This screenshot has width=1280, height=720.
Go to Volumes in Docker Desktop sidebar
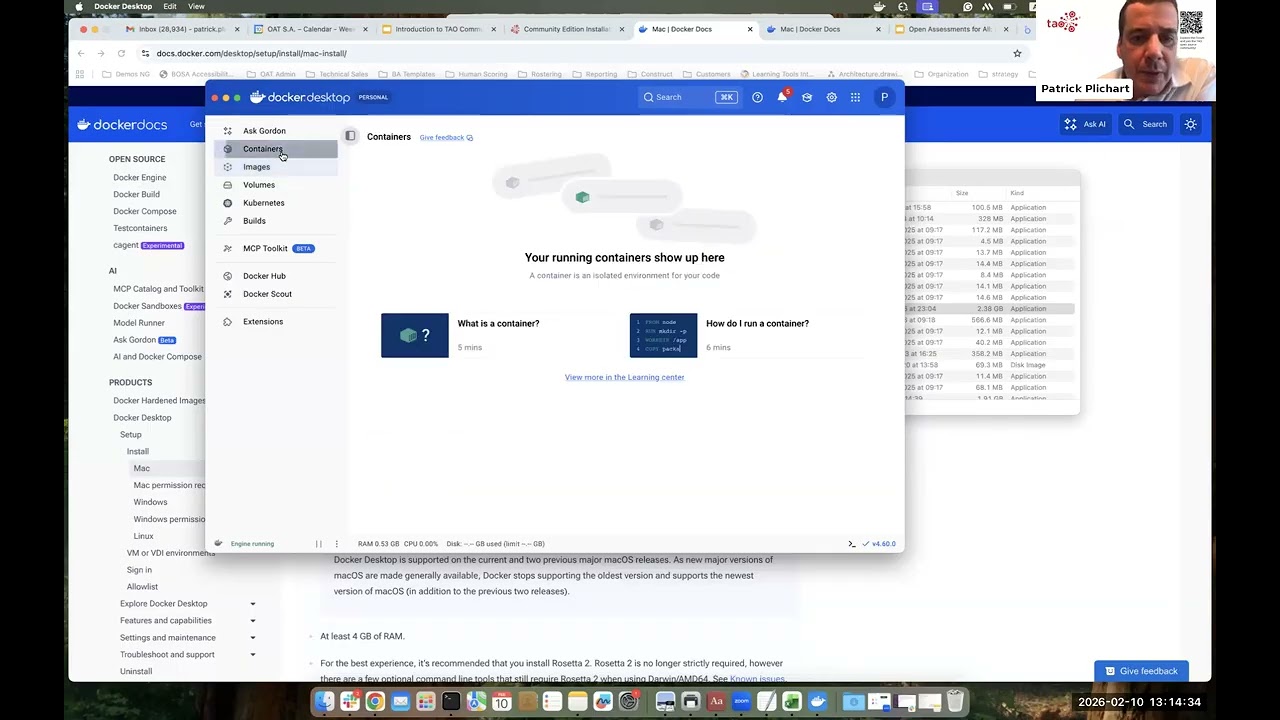[x=258, y=185]
